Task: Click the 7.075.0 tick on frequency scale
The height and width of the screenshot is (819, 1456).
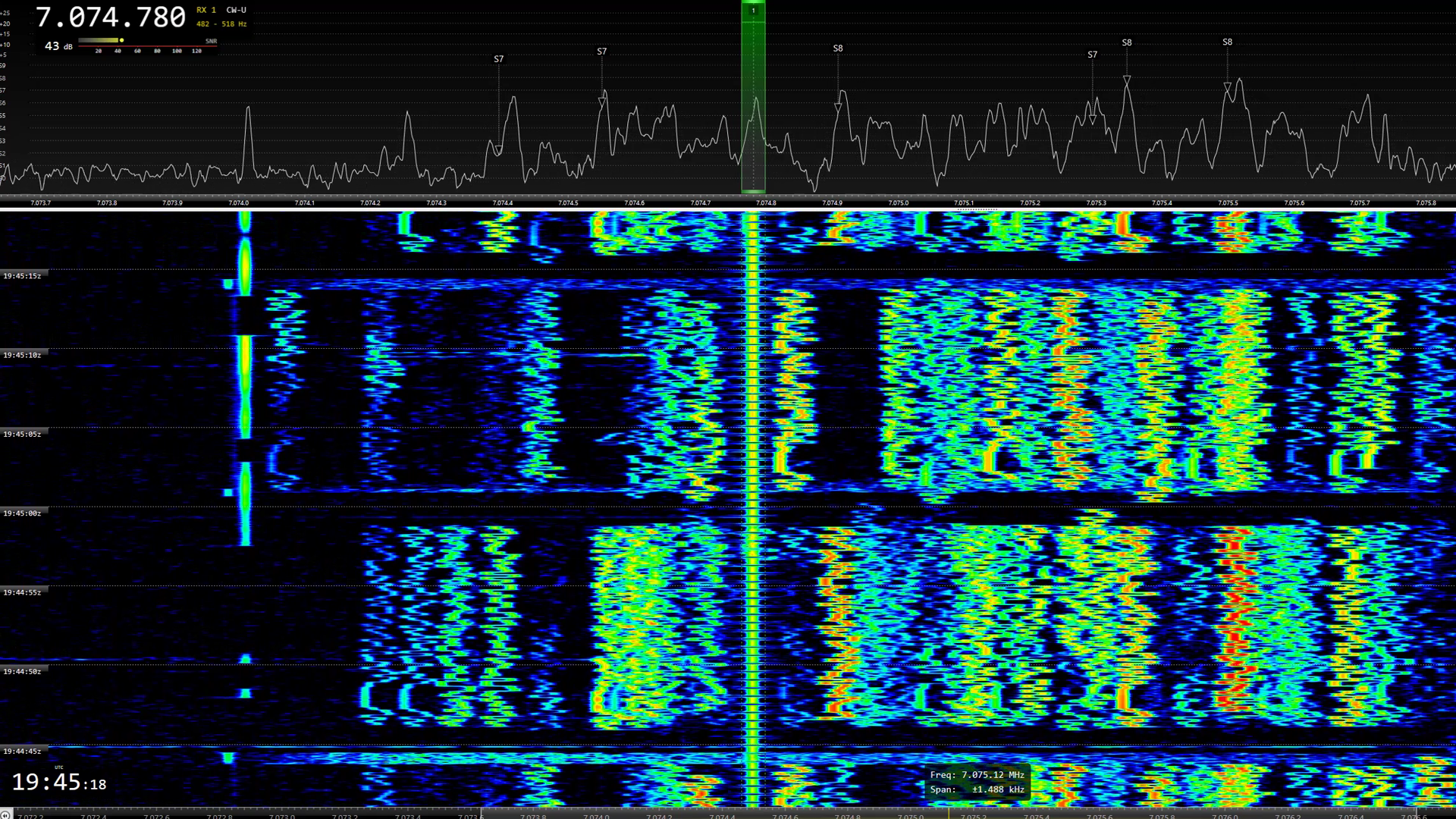Action: [898, 203]
